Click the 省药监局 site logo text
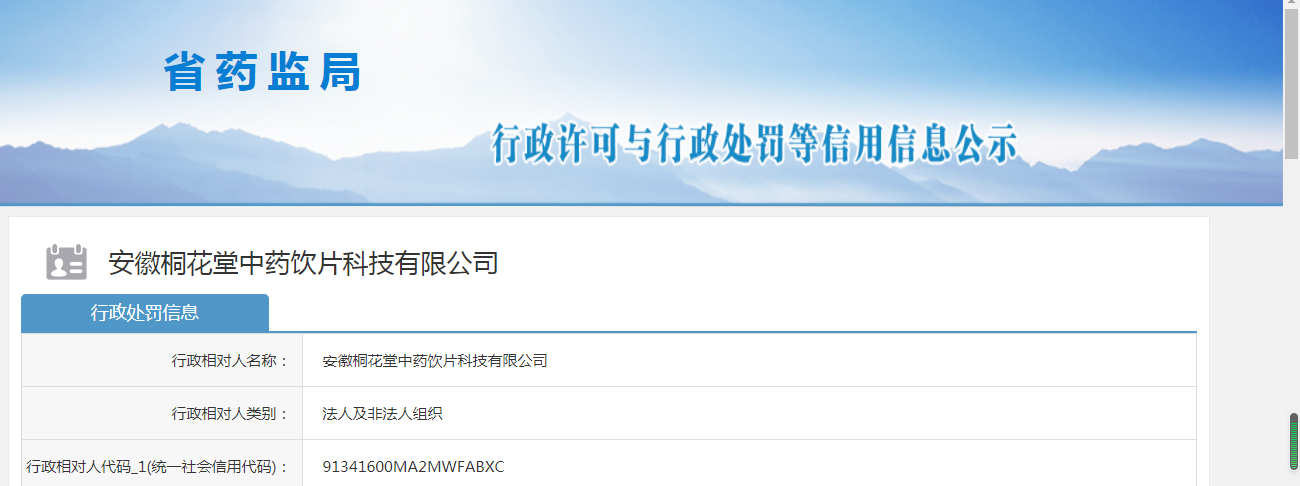The height and width of the screenshot is (486, 1300). point(262,73)
